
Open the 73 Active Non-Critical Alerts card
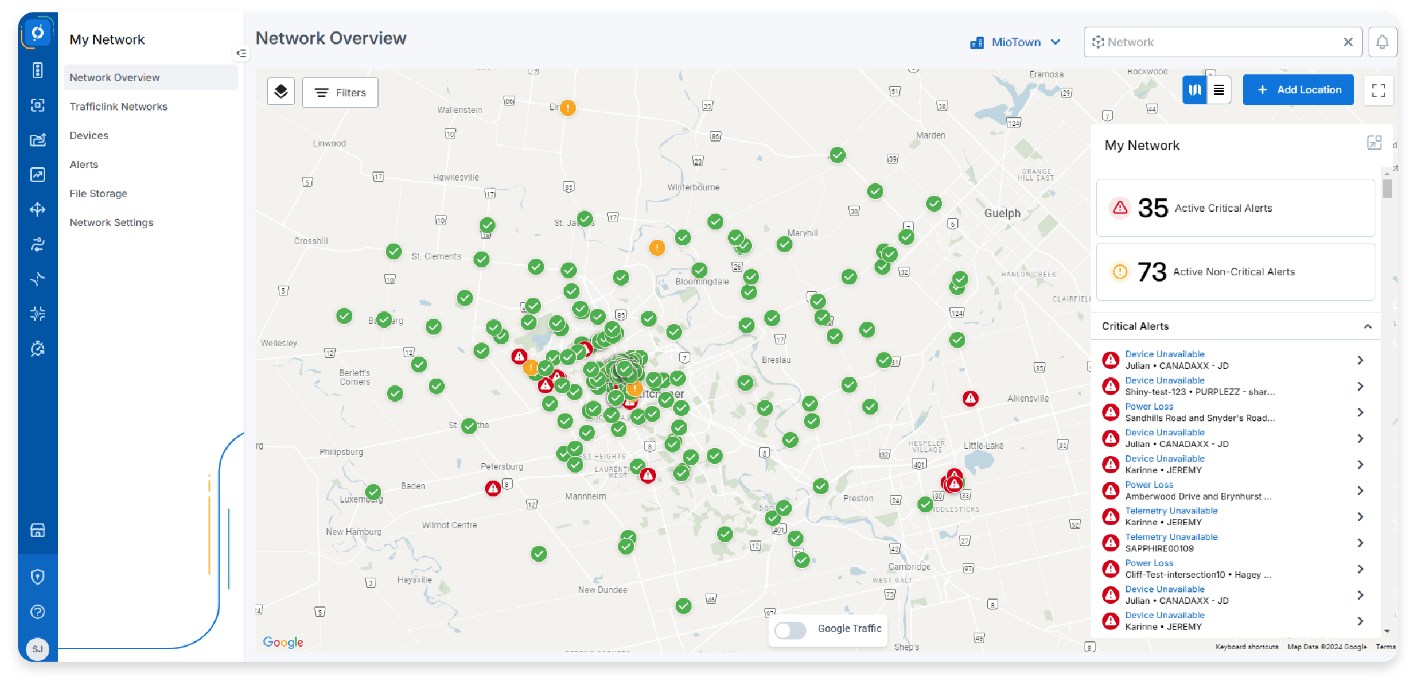[1236, 271]
